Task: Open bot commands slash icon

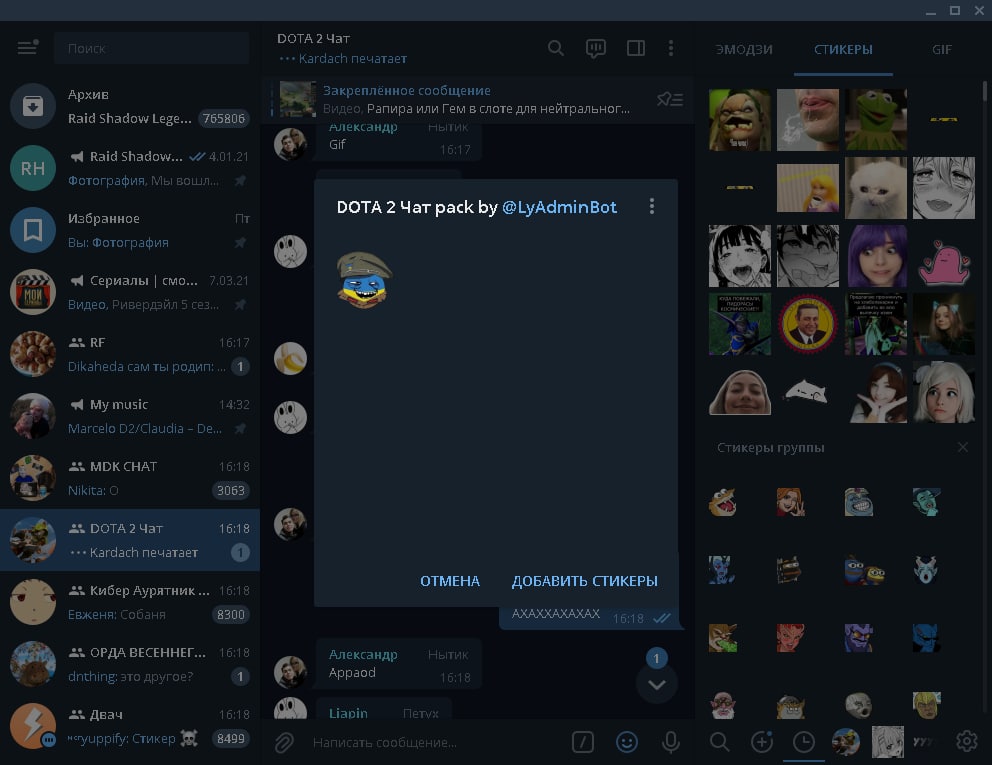Action: click(x=583, y=742)
